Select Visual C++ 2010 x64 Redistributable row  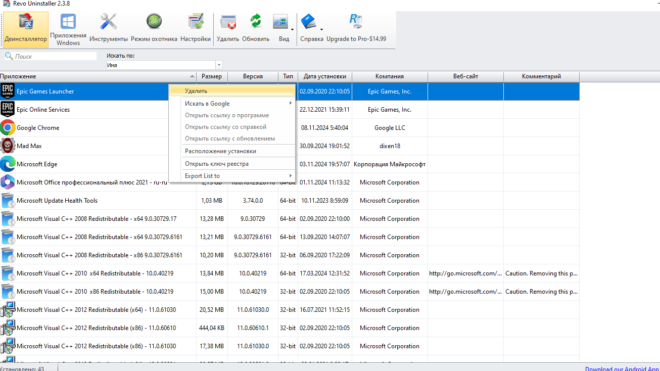[290, 273]
